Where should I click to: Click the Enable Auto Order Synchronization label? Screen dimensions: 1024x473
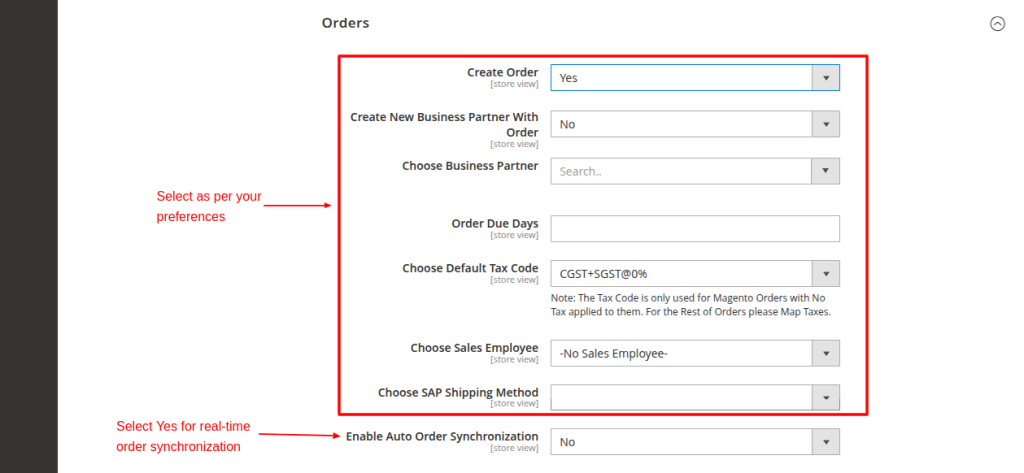click(x=441, y=436)
